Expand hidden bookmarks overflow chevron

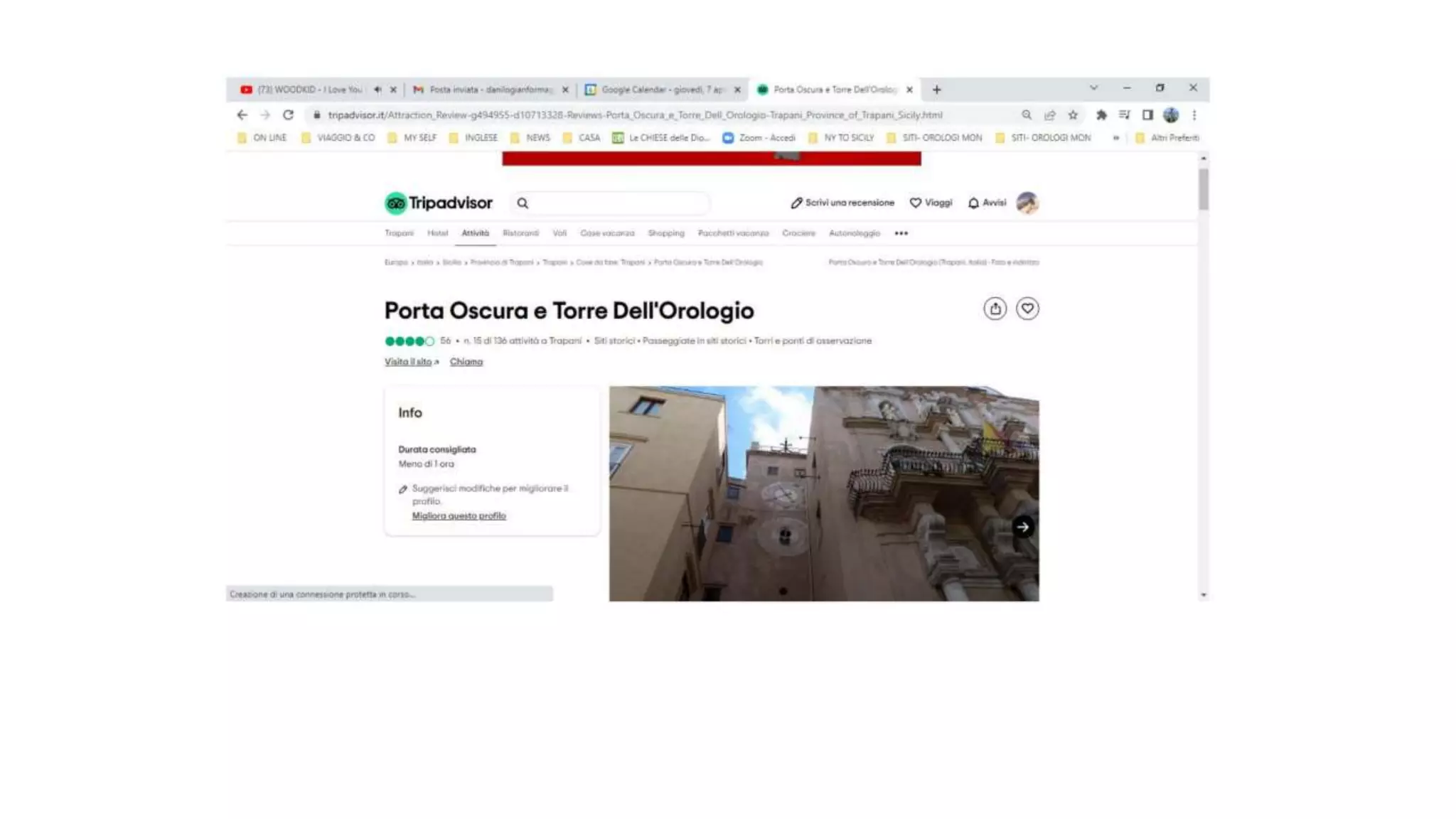coord(1115,138)
